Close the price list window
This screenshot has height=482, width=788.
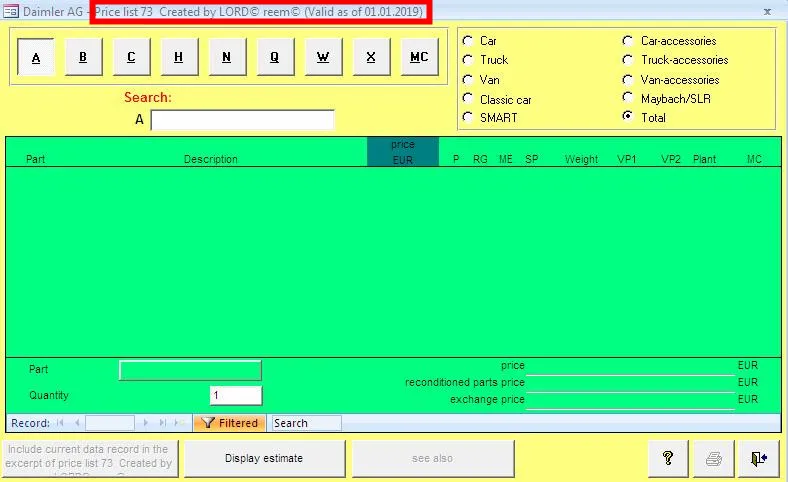[767, 11]
